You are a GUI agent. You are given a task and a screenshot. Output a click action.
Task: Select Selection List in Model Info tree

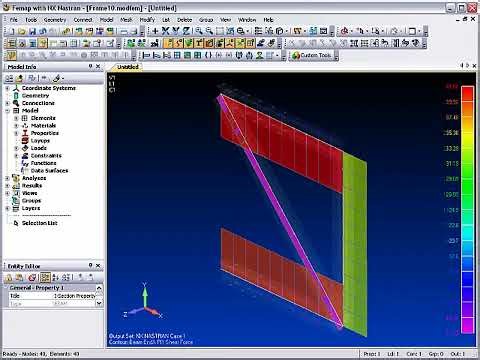coord(40,223)
